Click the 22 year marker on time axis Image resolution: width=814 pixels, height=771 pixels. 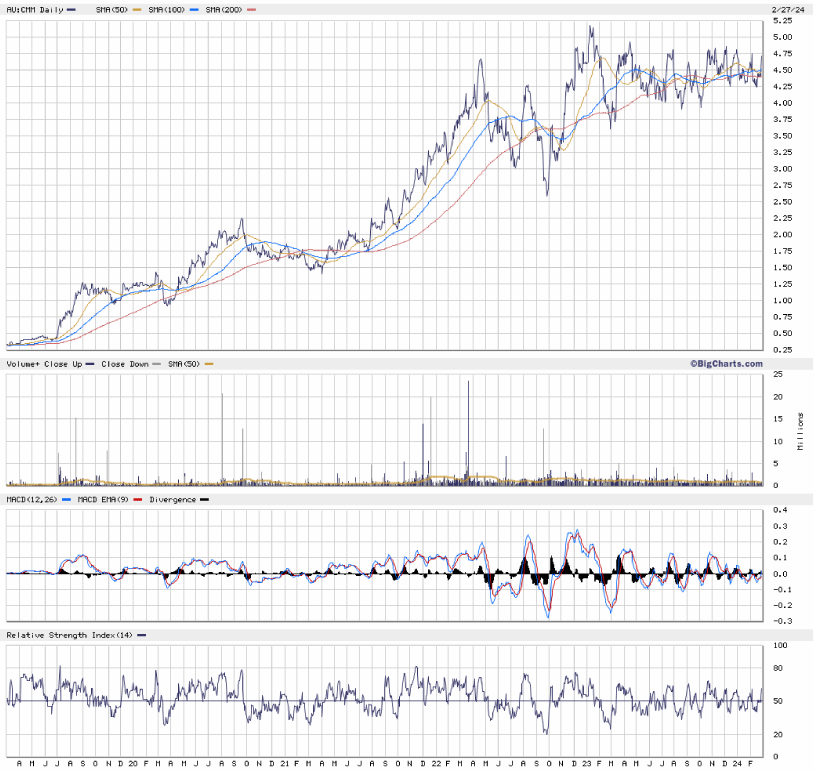(x=435, y=762)
